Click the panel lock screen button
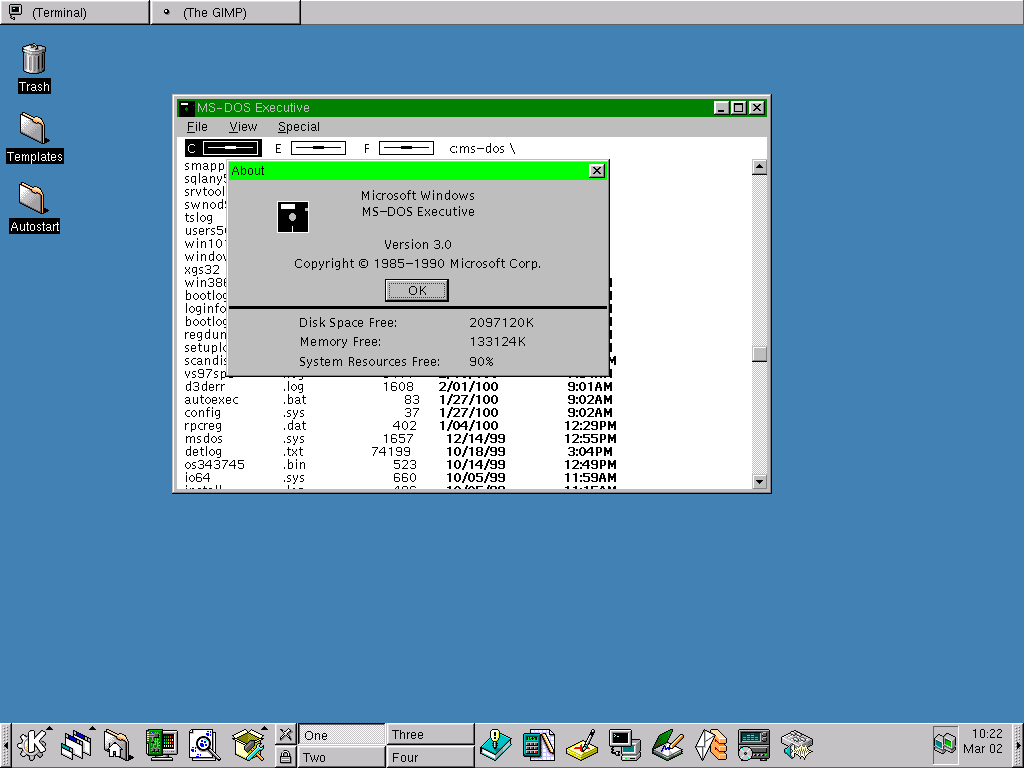This screenshot has height=768, width=1024. (x=285, y=757)
